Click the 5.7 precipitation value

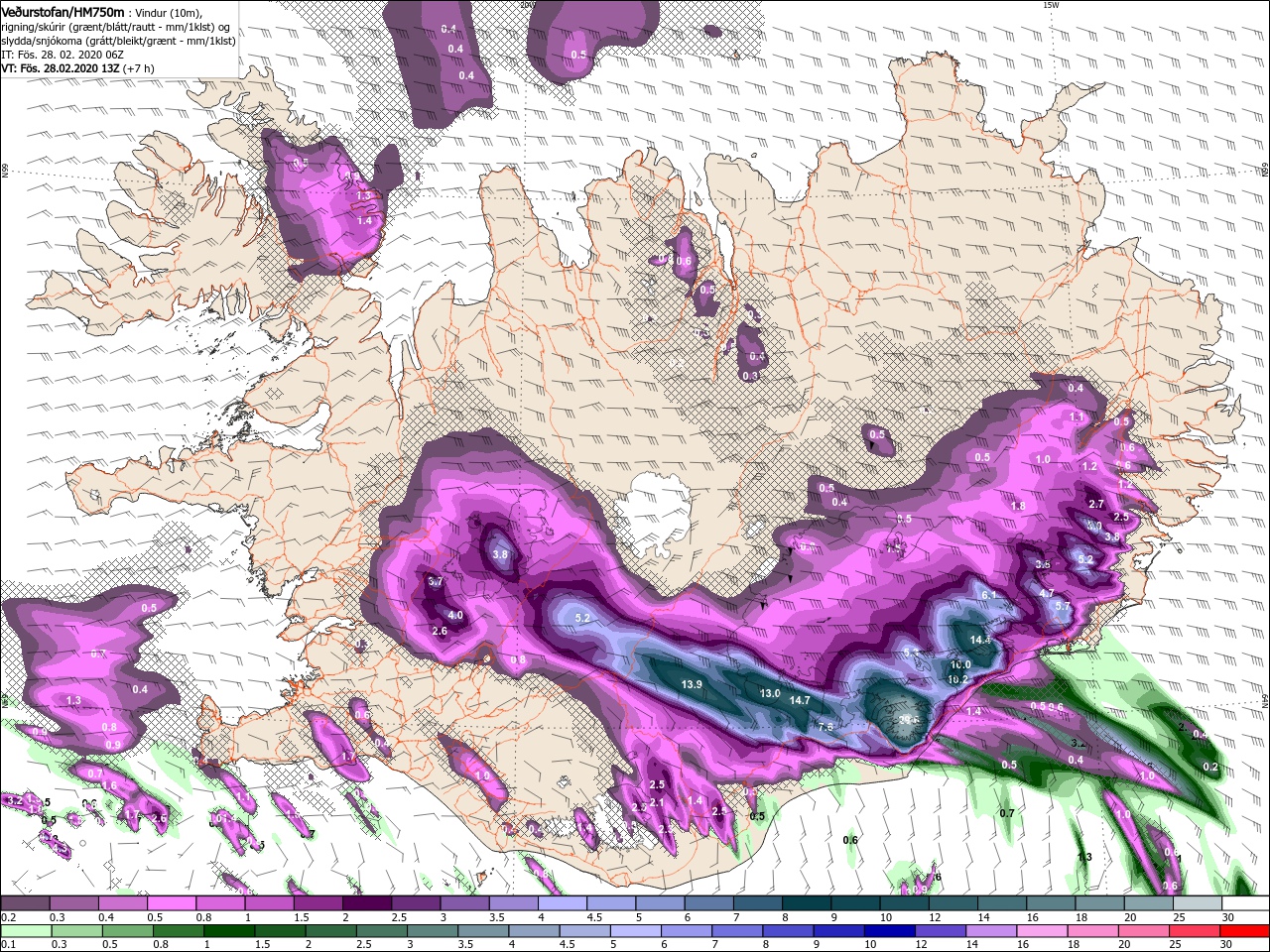[x=1063, y=606]
